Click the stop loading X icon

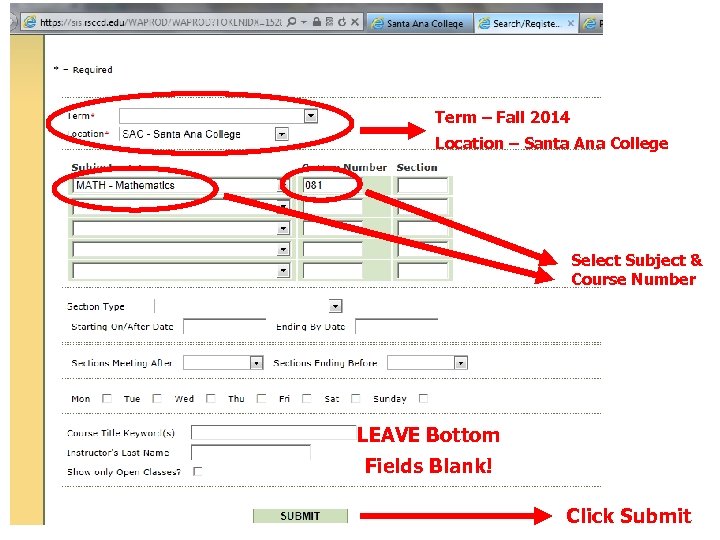[x=355, y=22]
